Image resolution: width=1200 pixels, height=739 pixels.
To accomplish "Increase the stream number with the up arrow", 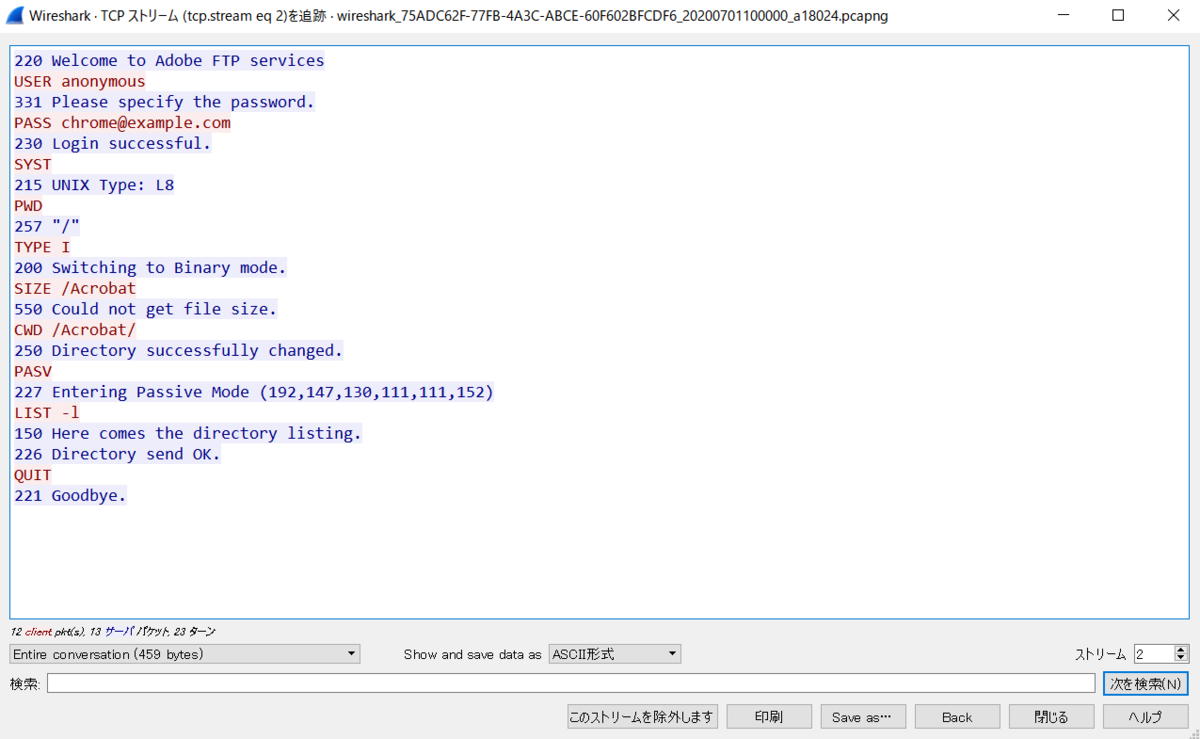I will click(1181, 649).
